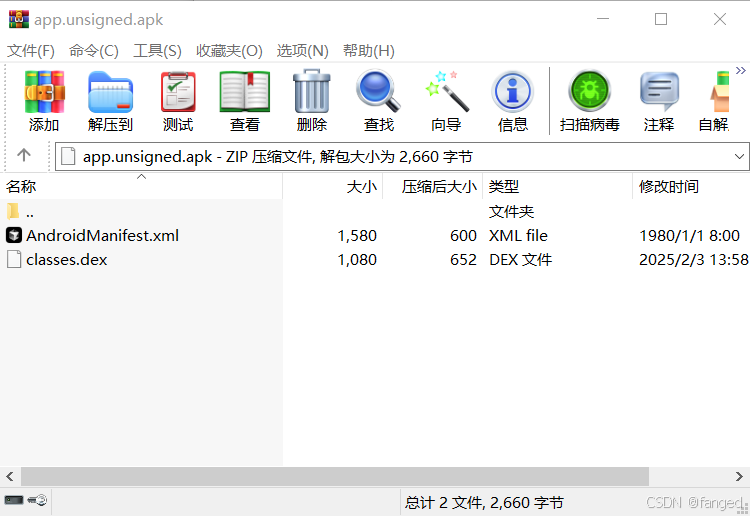Open the Tools (工具) menu
This screenshot has width=750, height=516.
pyautogui.click(x=157, y=51)
